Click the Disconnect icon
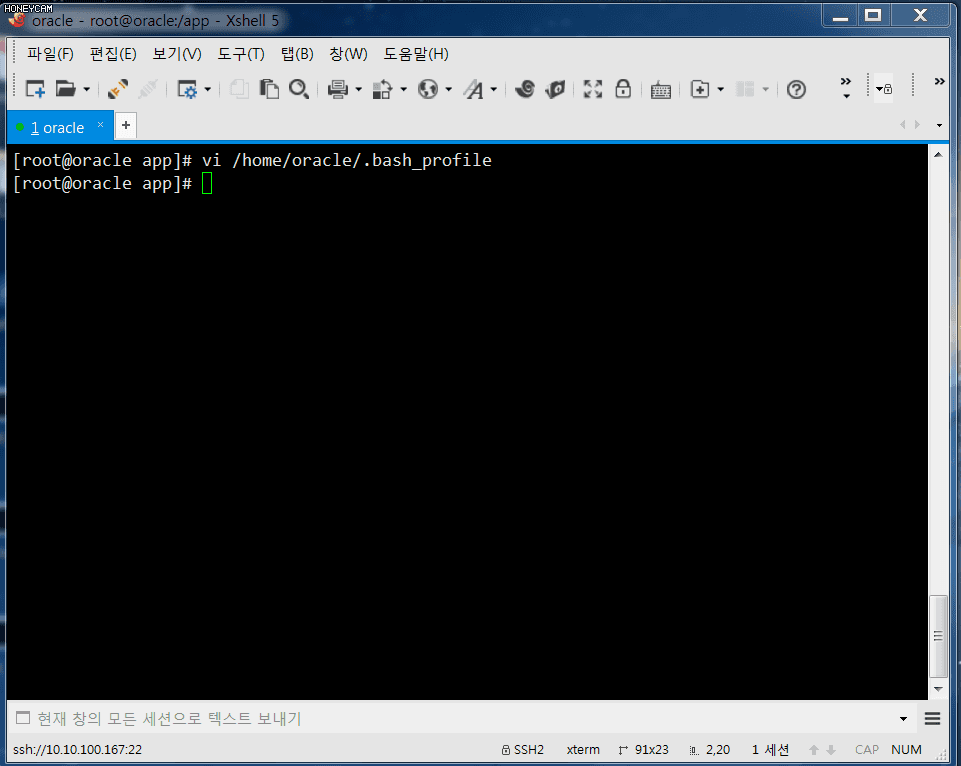Viewport: 961px width, 766px height. 148,89
